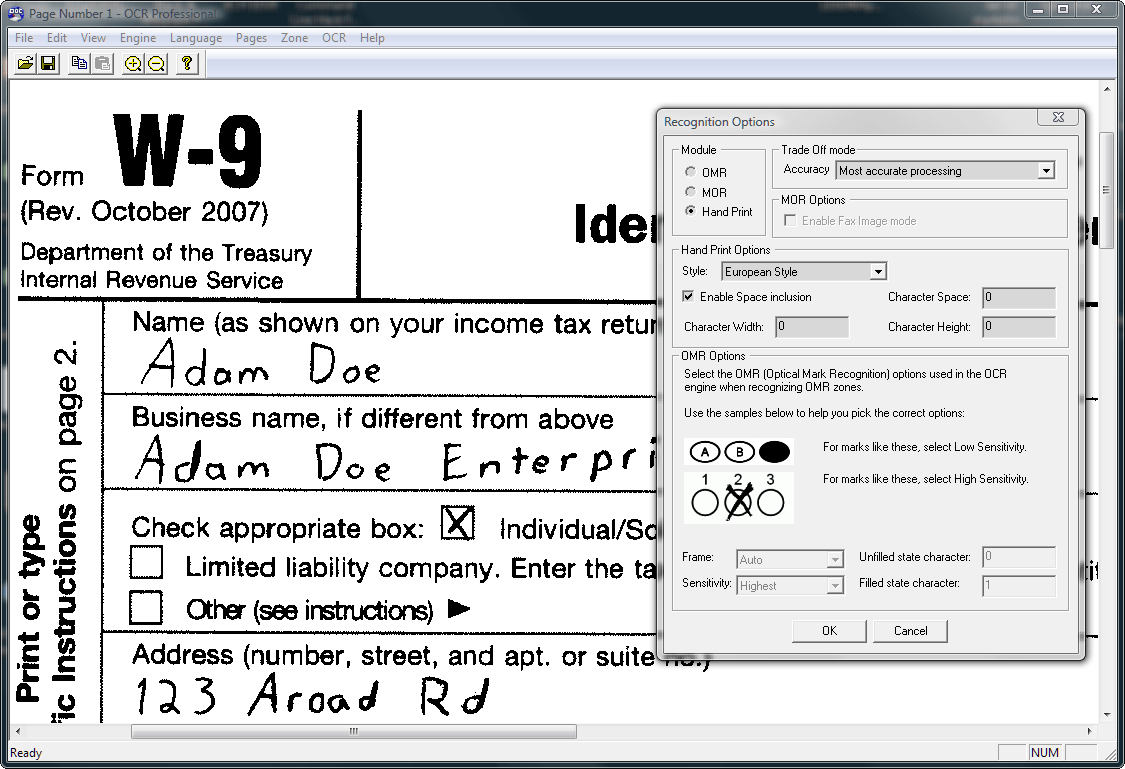Click the vertical scrollbar up arrow
Viewport: 1125px width, 769px height.
pos(1106,88)
